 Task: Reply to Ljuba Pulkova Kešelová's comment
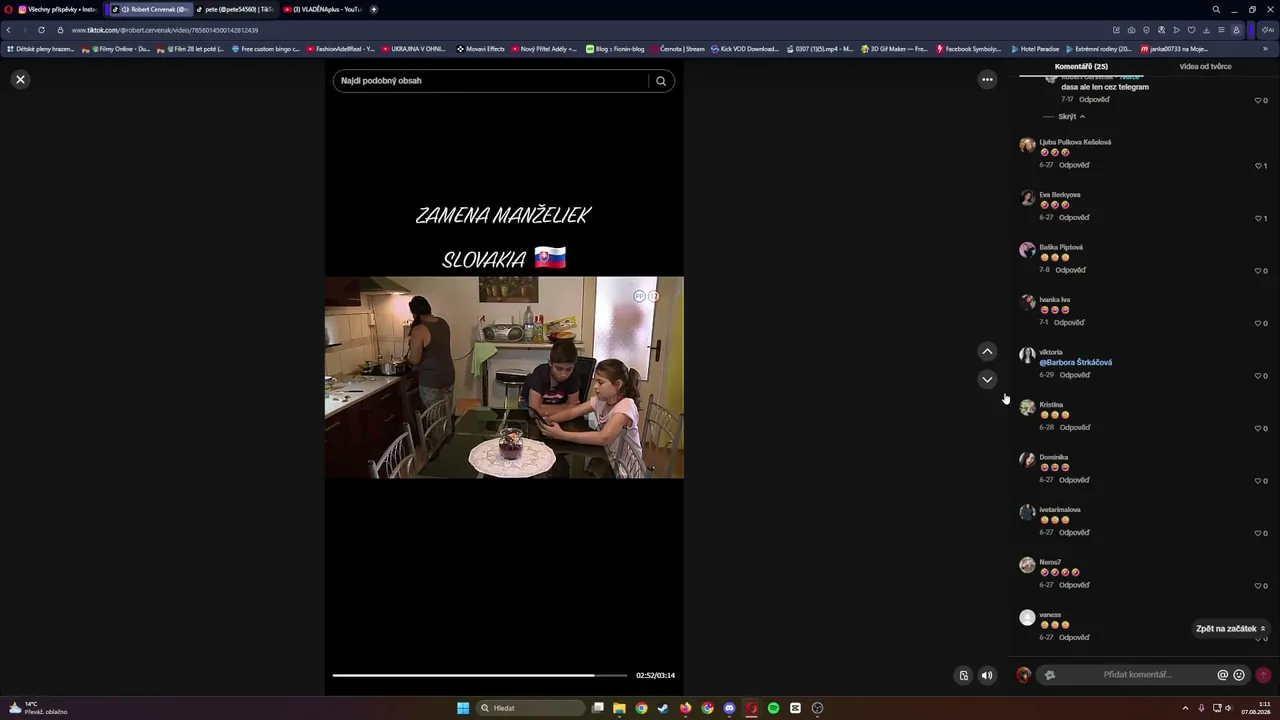(1075, 165)
